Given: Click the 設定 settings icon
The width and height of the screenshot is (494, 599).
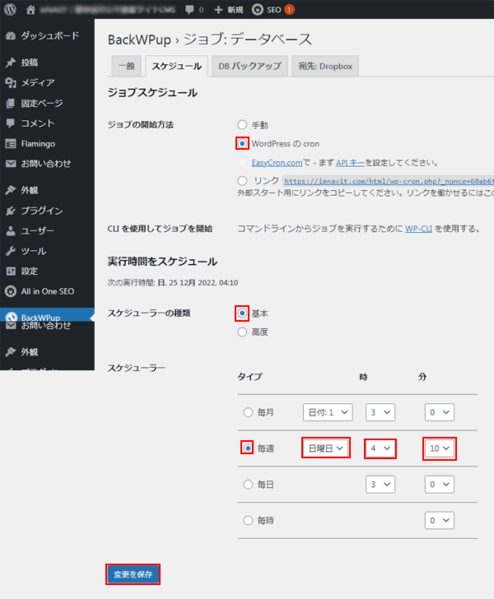Looking at the screenshot, I should [11, 271].
